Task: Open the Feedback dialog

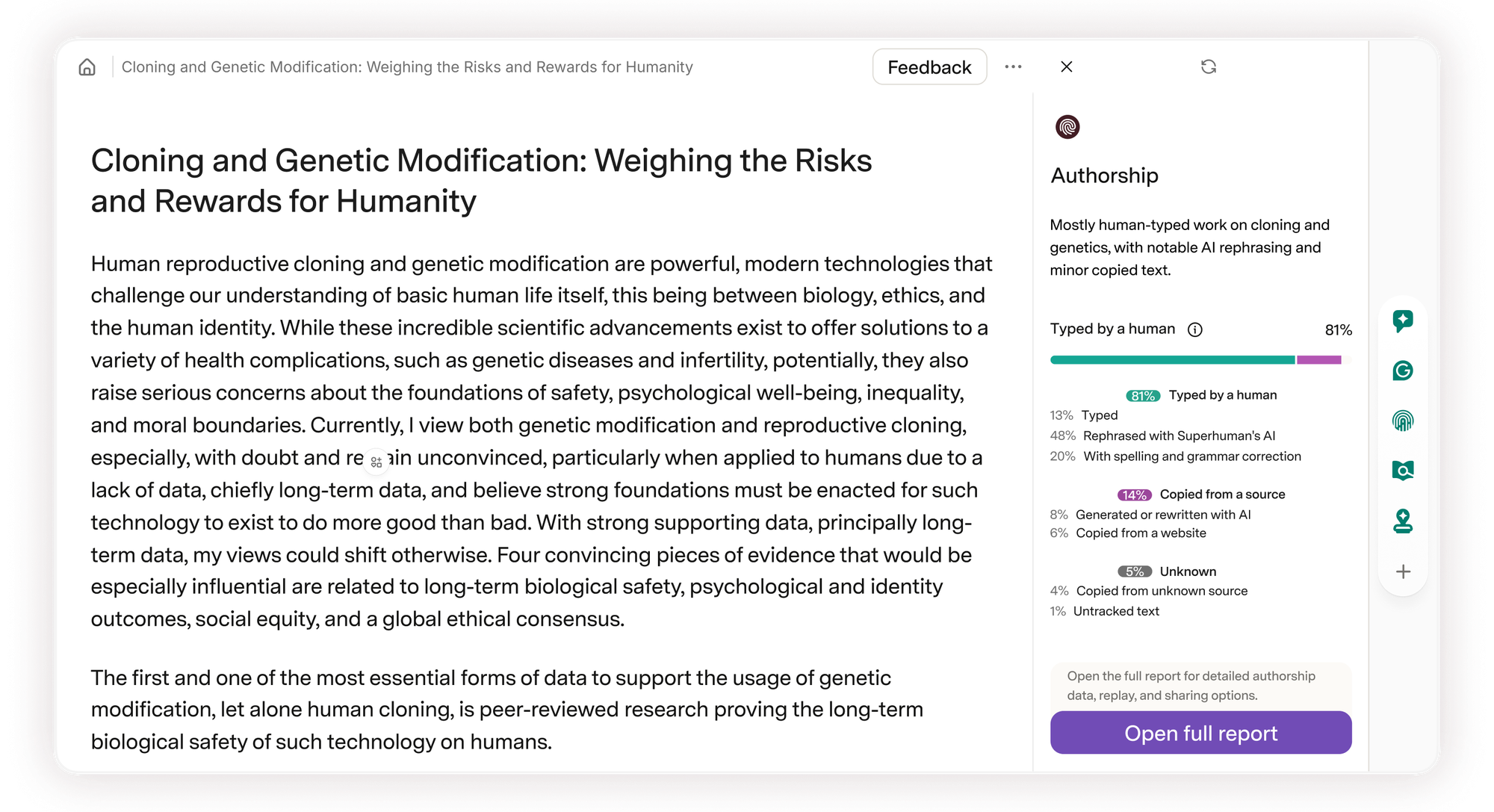Action: coord(929,66)
